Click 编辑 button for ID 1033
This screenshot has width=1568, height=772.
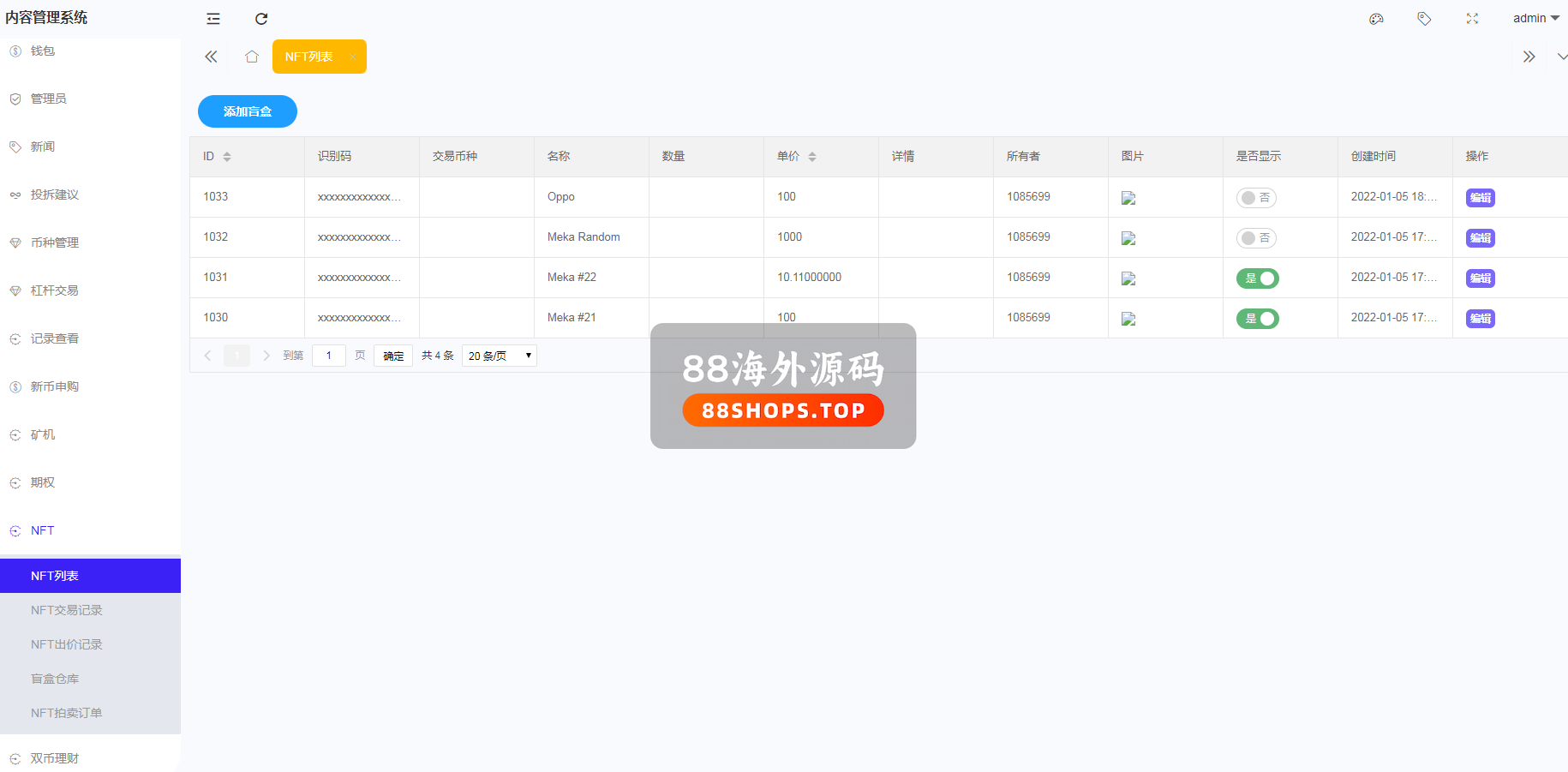[x=1480, y=198]
